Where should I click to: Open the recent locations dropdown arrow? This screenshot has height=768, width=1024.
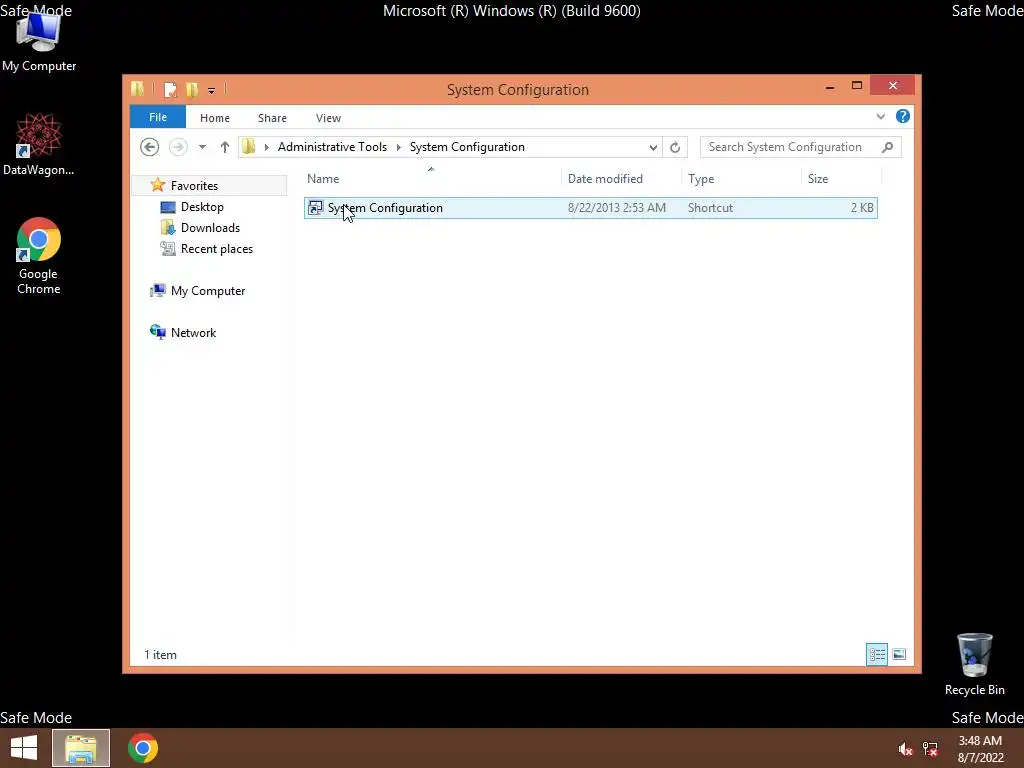click(x=202, y=147)
